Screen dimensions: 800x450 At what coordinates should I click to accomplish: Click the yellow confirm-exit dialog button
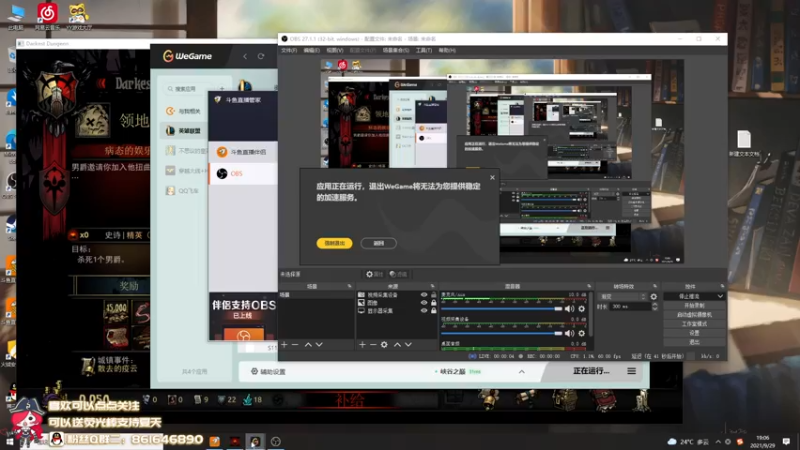click(x=334, y=243)
